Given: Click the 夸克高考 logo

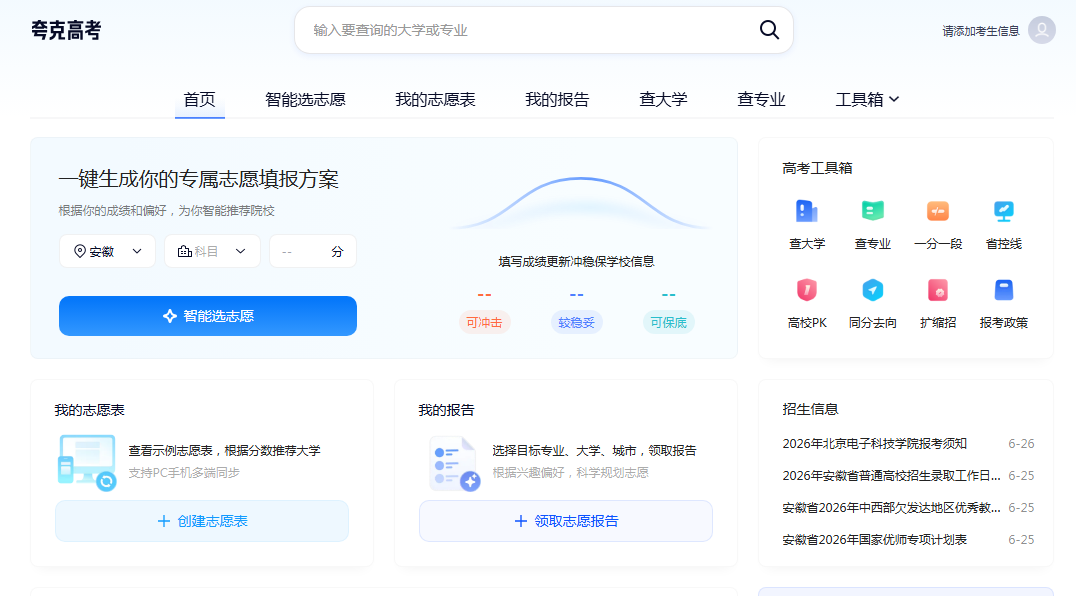Looking at the screenshot, I should pyautogui.click(x=66, y=30).
